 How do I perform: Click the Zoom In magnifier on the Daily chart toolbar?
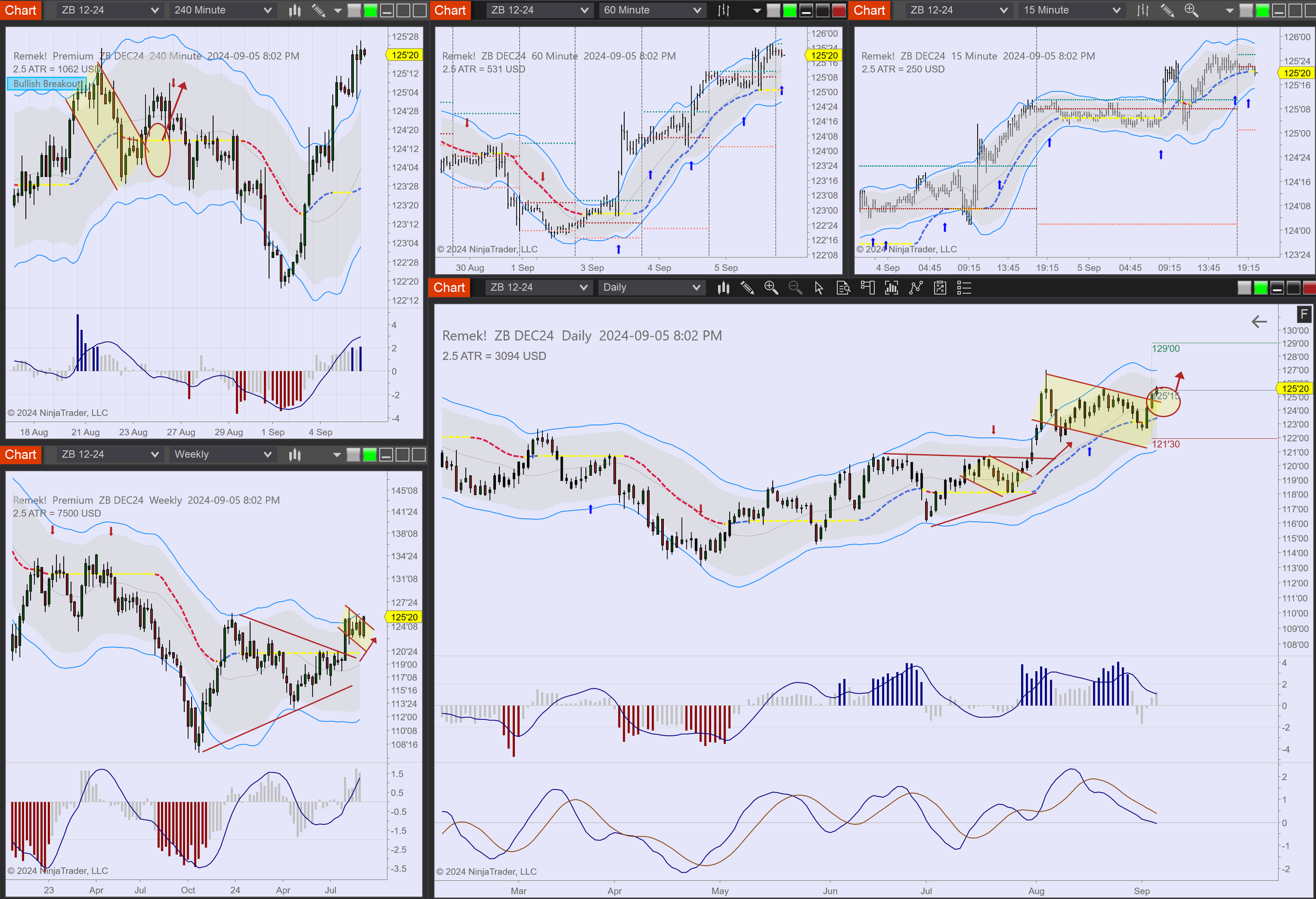pos(771,288)
